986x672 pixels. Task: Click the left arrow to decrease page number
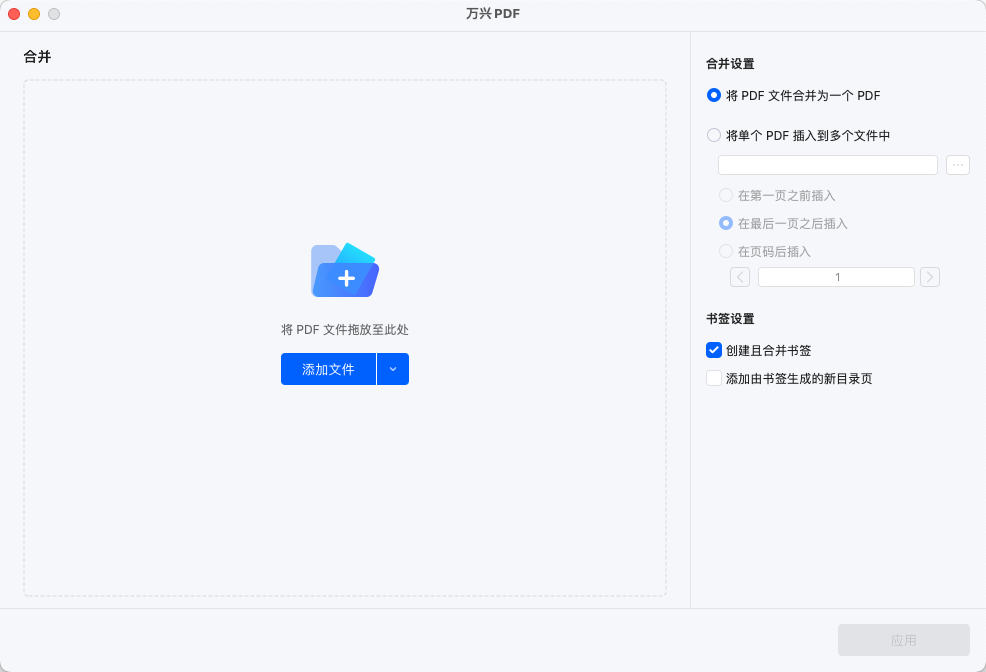point(739,276)
